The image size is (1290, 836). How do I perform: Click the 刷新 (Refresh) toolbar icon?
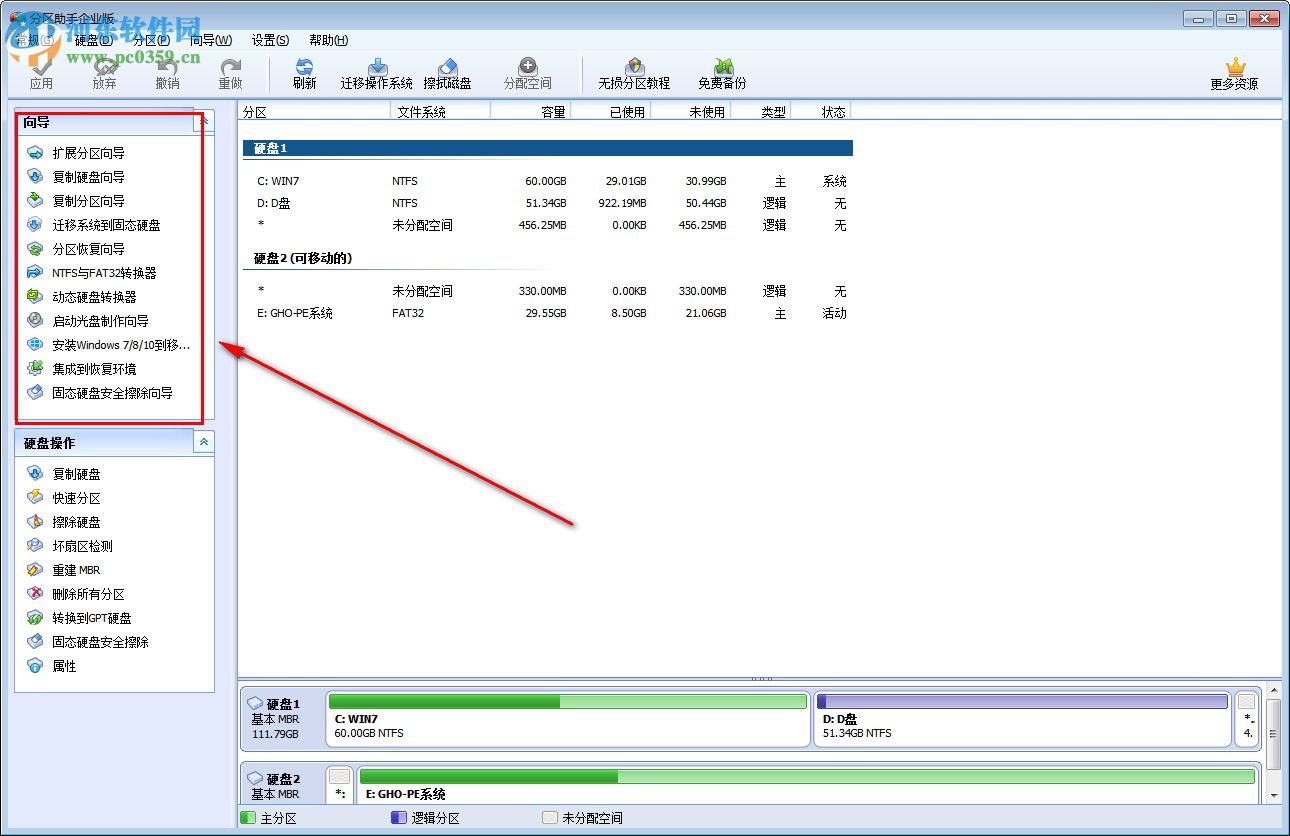click(x=304, y=72)
